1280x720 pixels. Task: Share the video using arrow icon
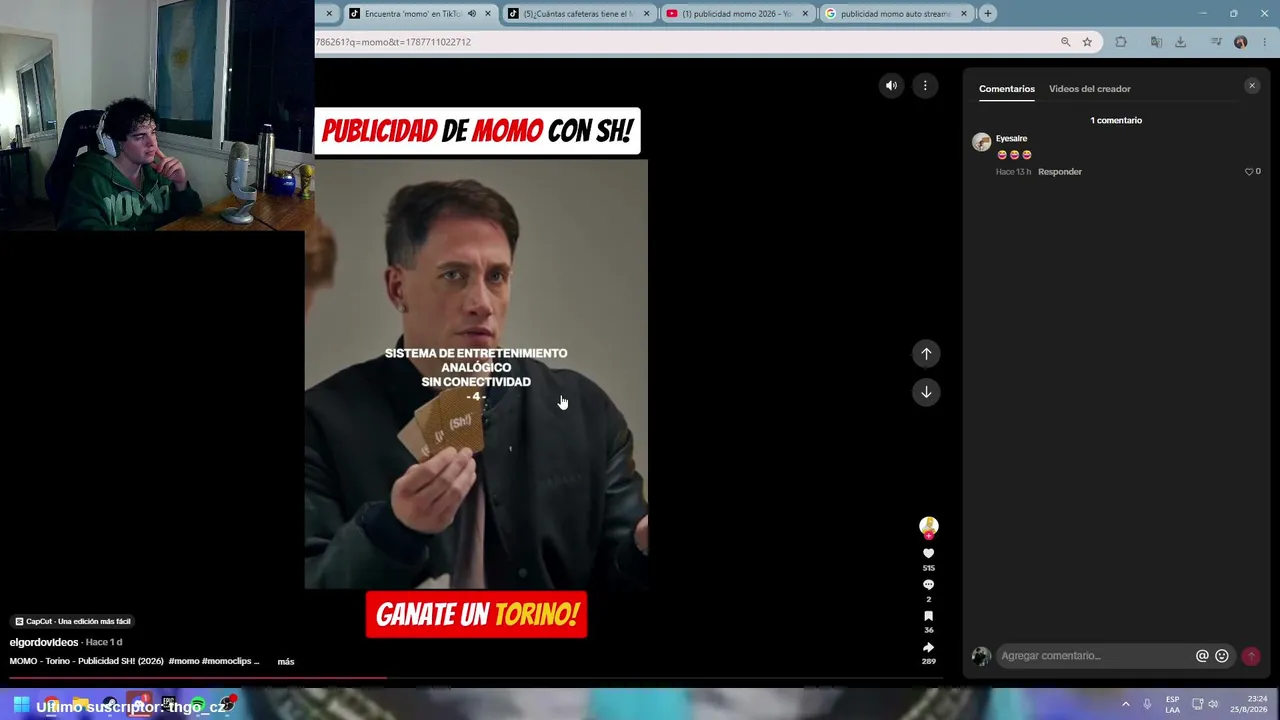pyautogui.click(x=928, y=647)
